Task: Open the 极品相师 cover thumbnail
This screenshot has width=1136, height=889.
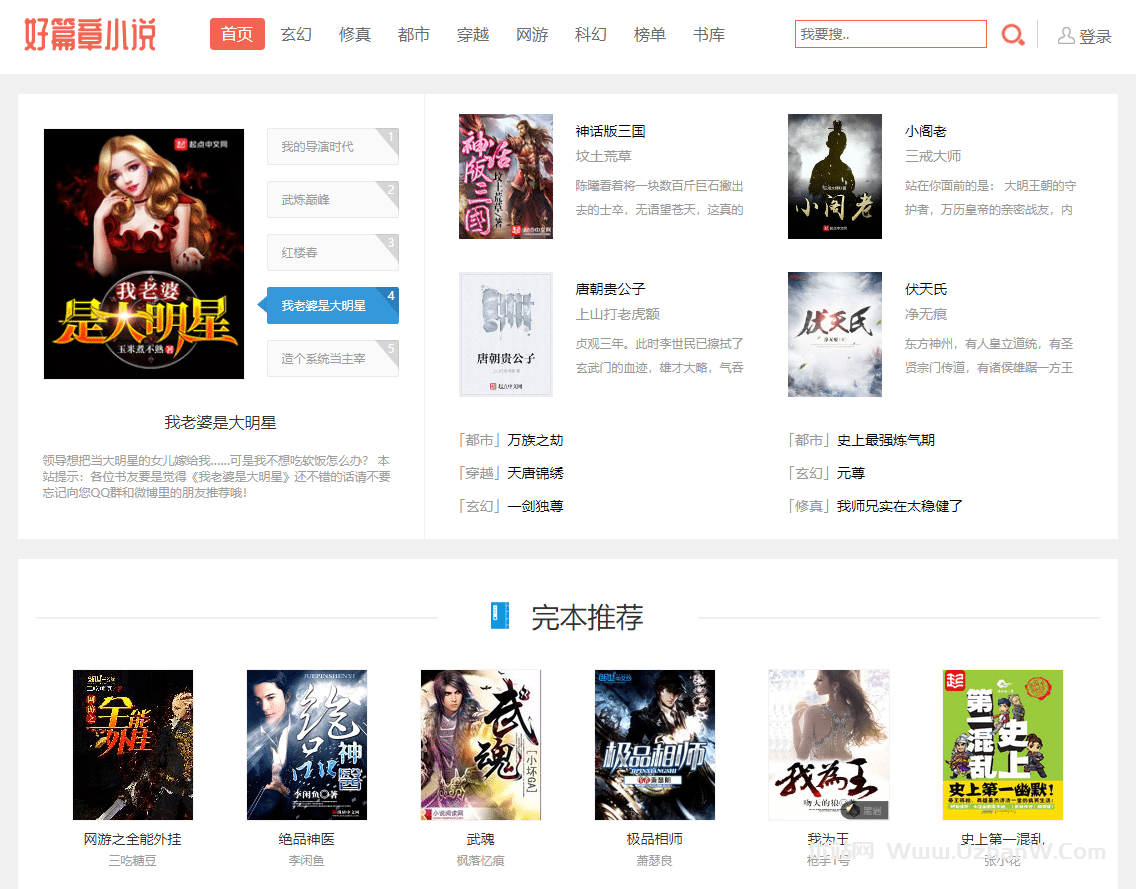Action: (654, 745)
